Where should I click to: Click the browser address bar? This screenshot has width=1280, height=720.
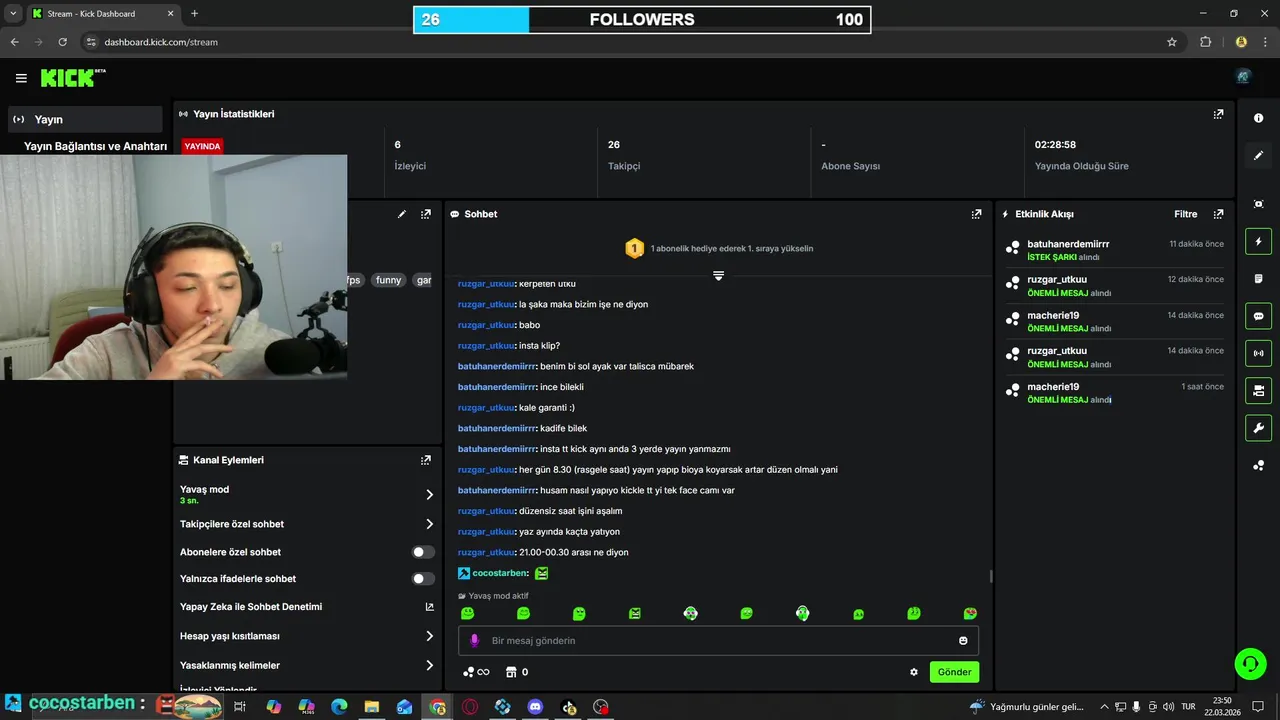point(630,42)
